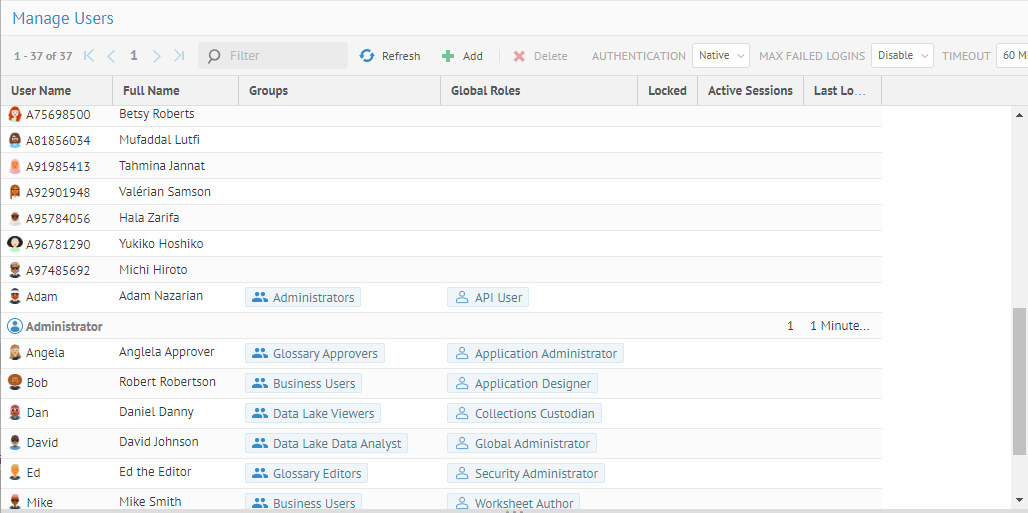Open the Timeout dropdown

pos(1011,56)
